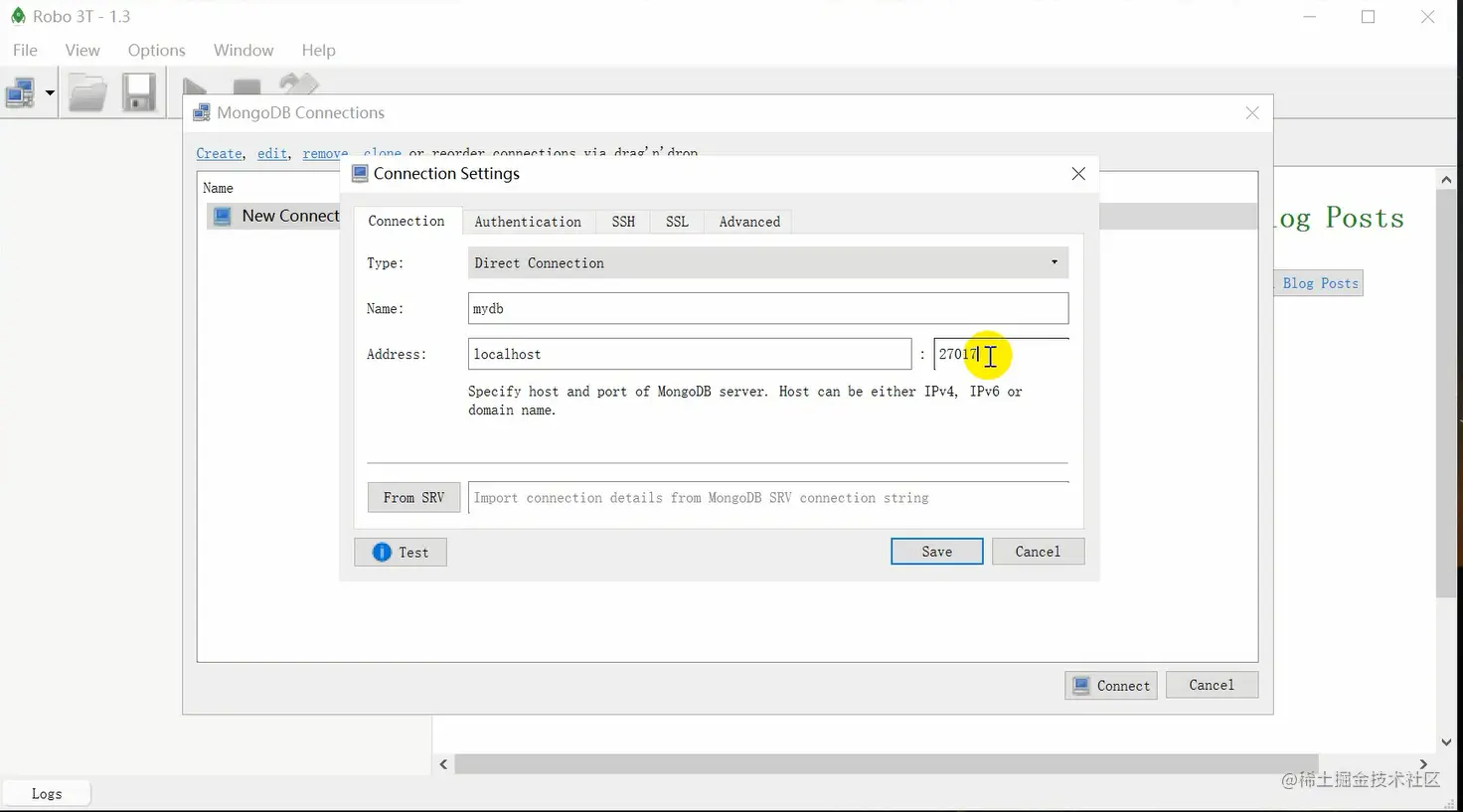Screen dimensions: 1463x812
Task: Click the save floppy disk toolbar icon
Action: click(x=139, y=93)
